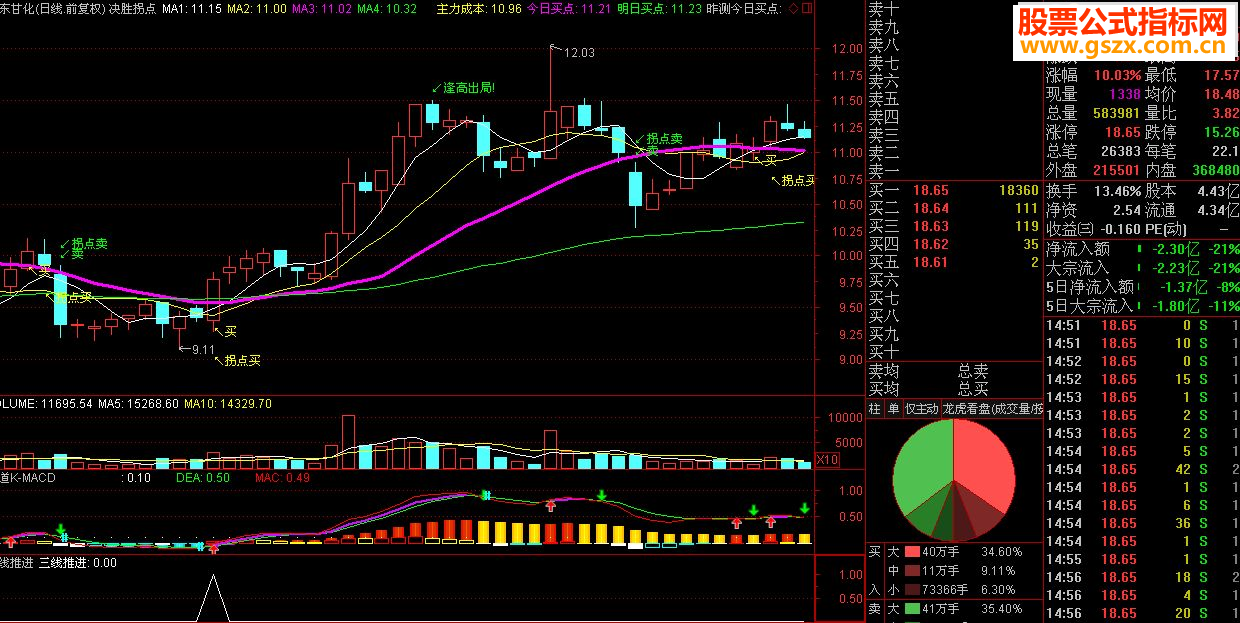
Task: Open the 龙虎看盘 tab
Action: click(x=992, y=409)
